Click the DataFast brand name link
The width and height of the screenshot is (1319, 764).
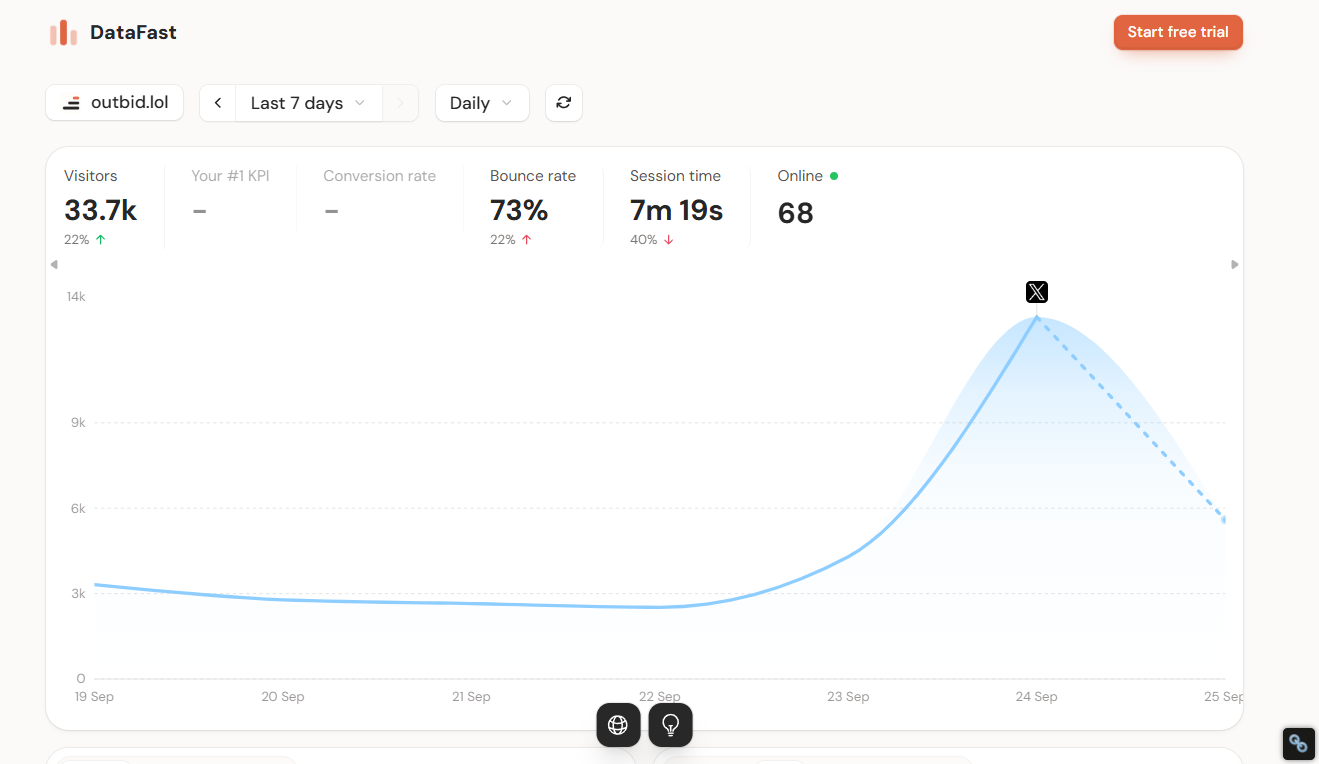(133, 32)
